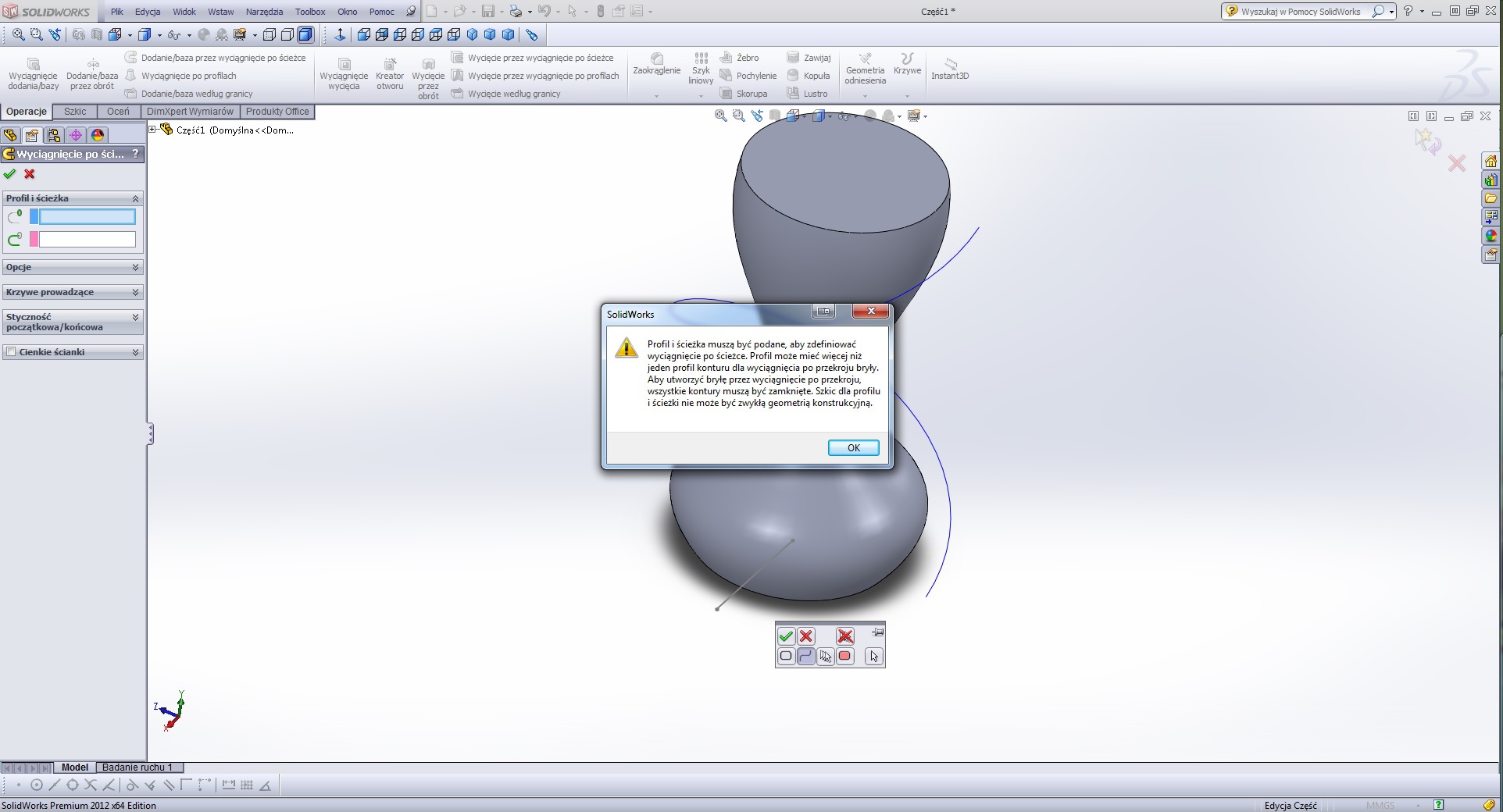Viewport: 1503px width, 812px height.
Task: Open help for Wyciągnięcie po ścieżce panel
Action: click(136, 154)
